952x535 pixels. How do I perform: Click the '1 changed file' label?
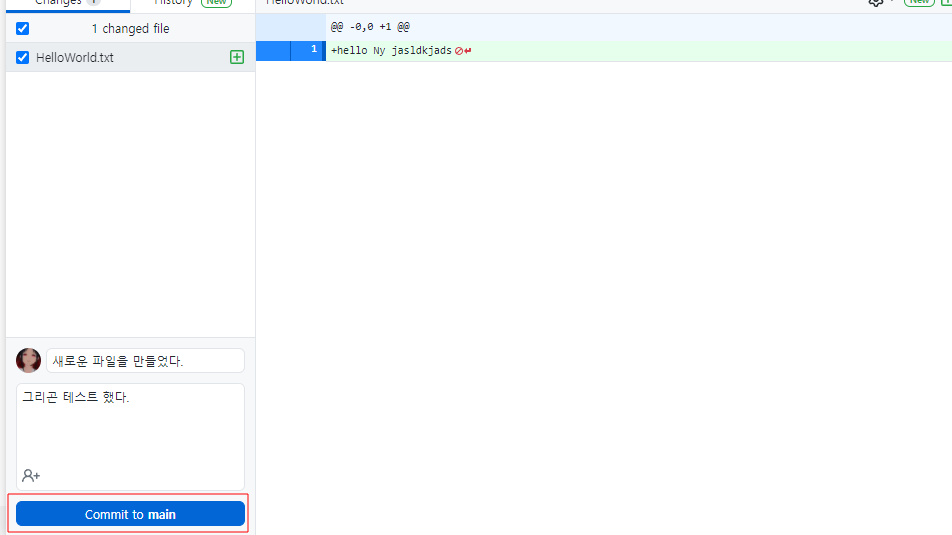click(131, 29)
